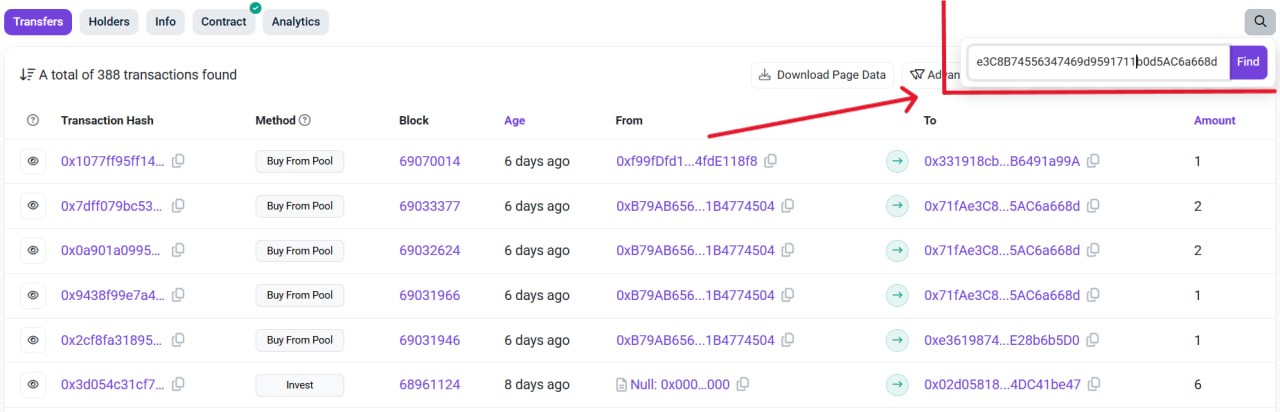The image size is (1280, 412).
Task: Open transaction 0x7dff079bc53 link
Action: click(x=111, y=206)
